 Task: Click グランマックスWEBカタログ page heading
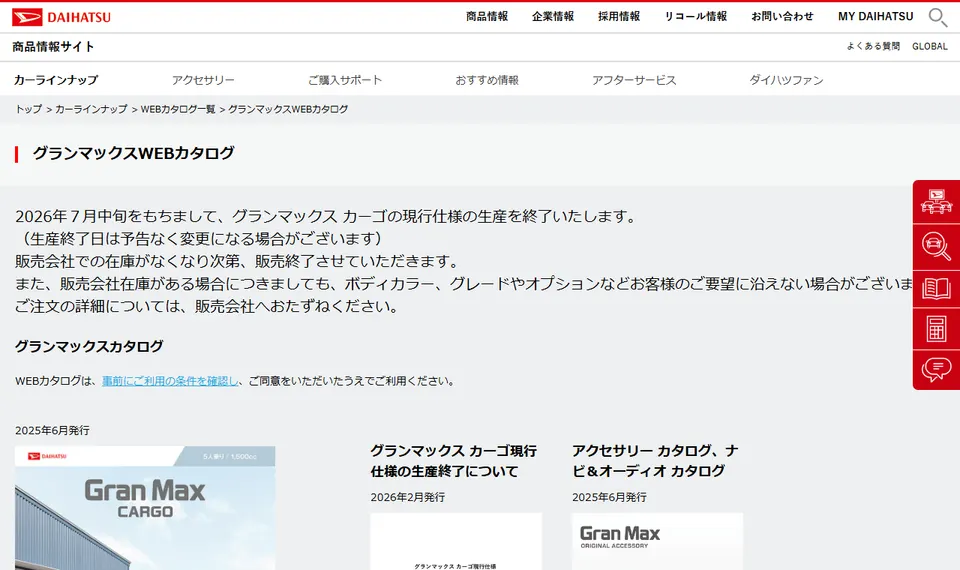click(133, 153)
